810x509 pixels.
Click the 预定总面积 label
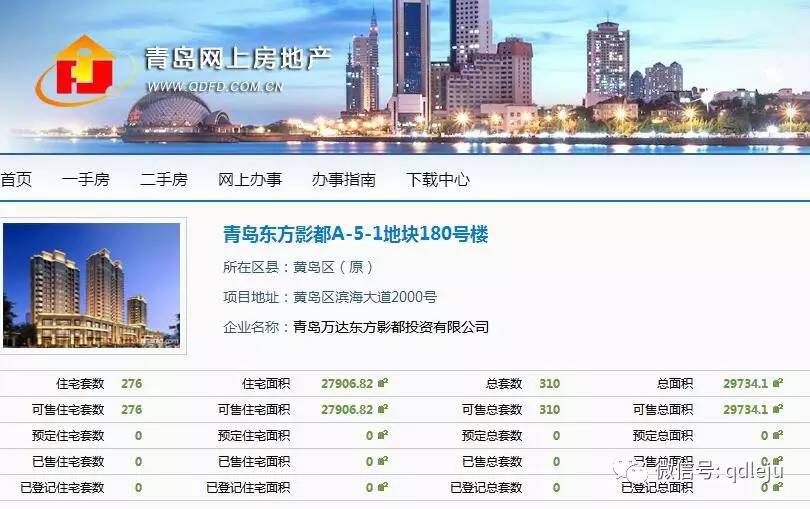click(x=663, y=436)
